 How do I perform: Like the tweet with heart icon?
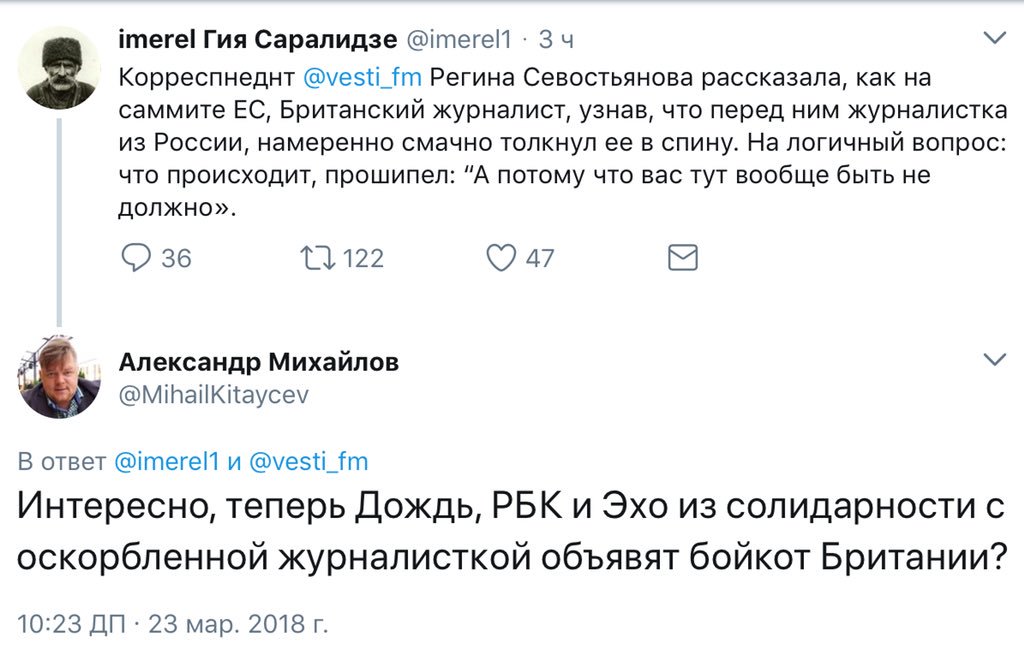tap(500, 258)
